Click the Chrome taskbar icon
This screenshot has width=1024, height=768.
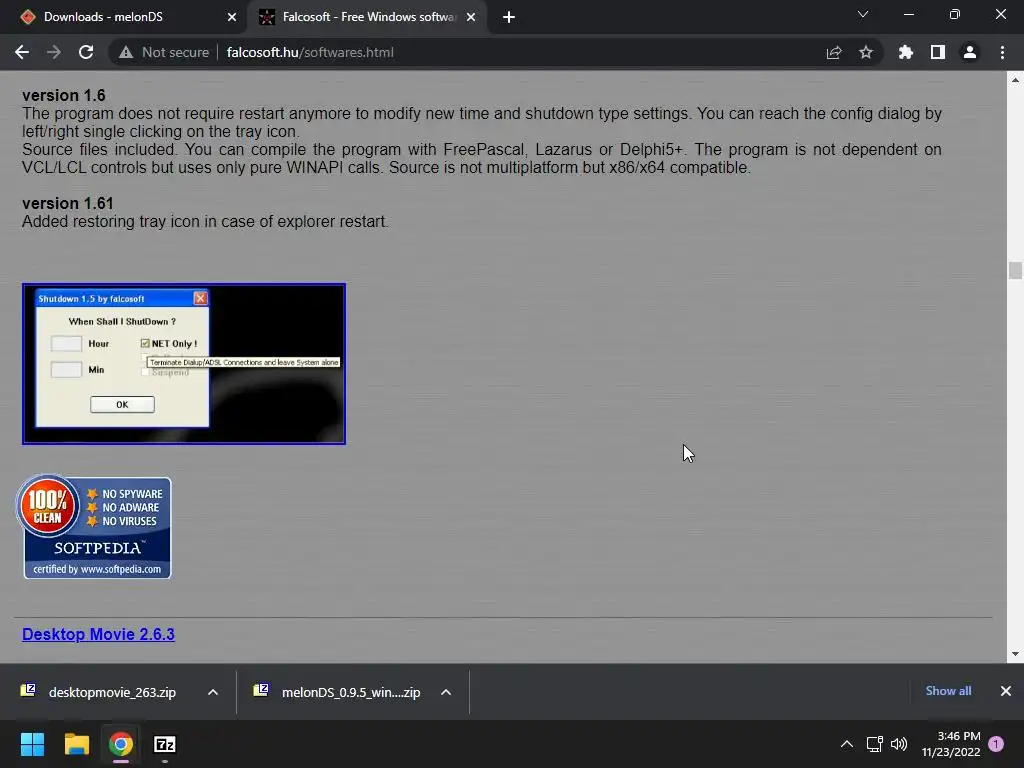coord(121,744)
